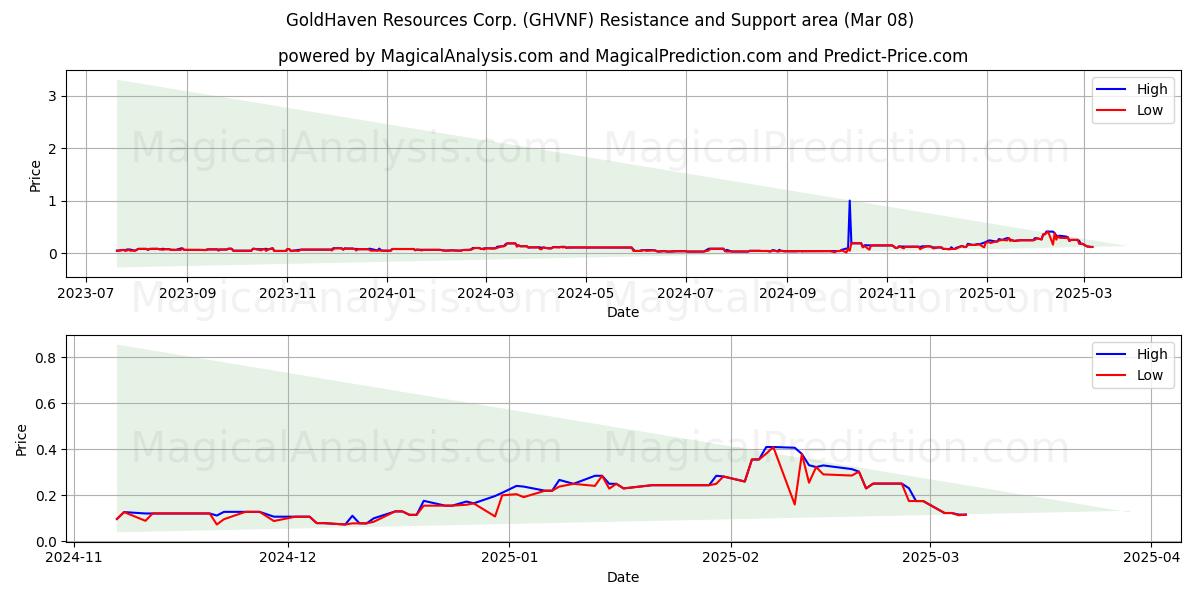Click 'Low' in the upper chart legend
1200x600 pixels.
click(1150, 111)
